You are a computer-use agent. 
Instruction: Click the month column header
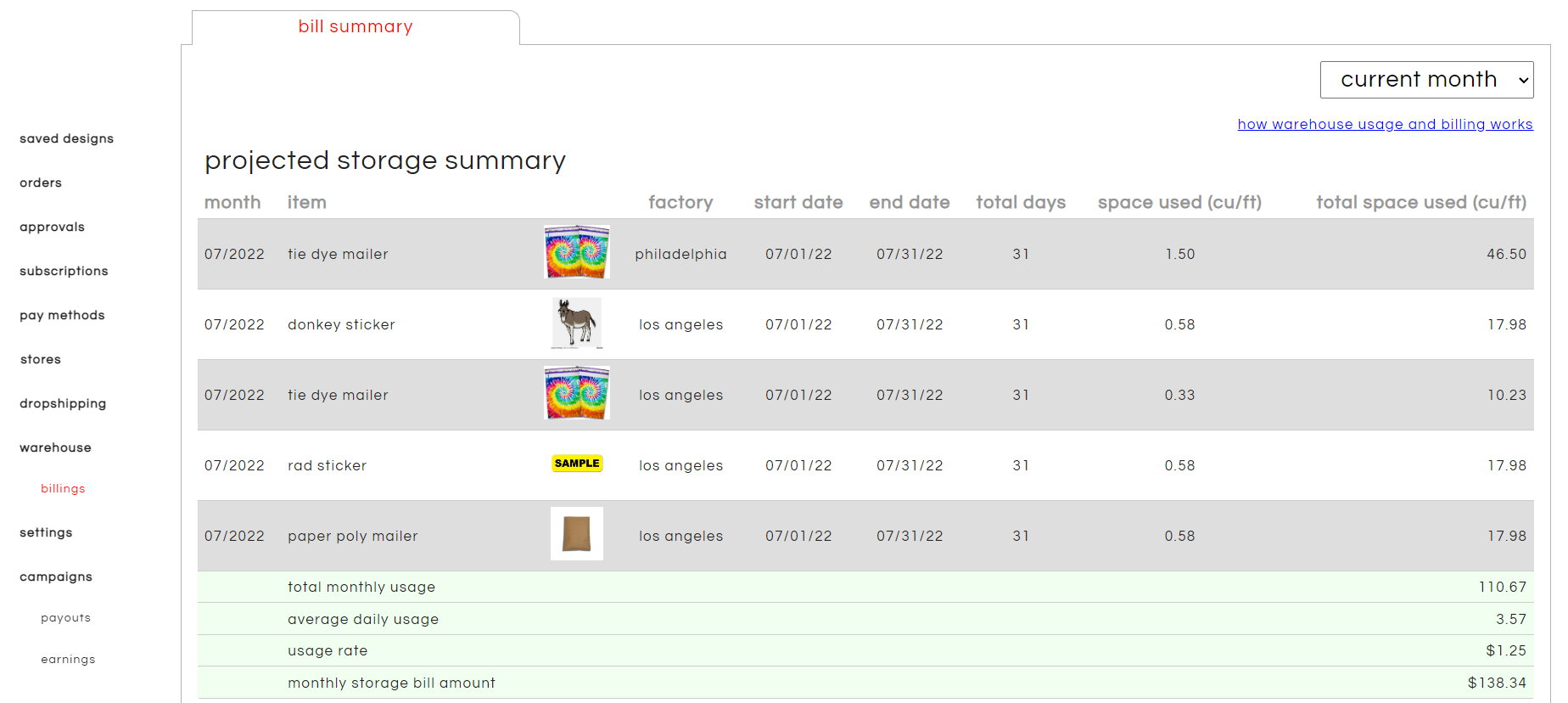232,202
